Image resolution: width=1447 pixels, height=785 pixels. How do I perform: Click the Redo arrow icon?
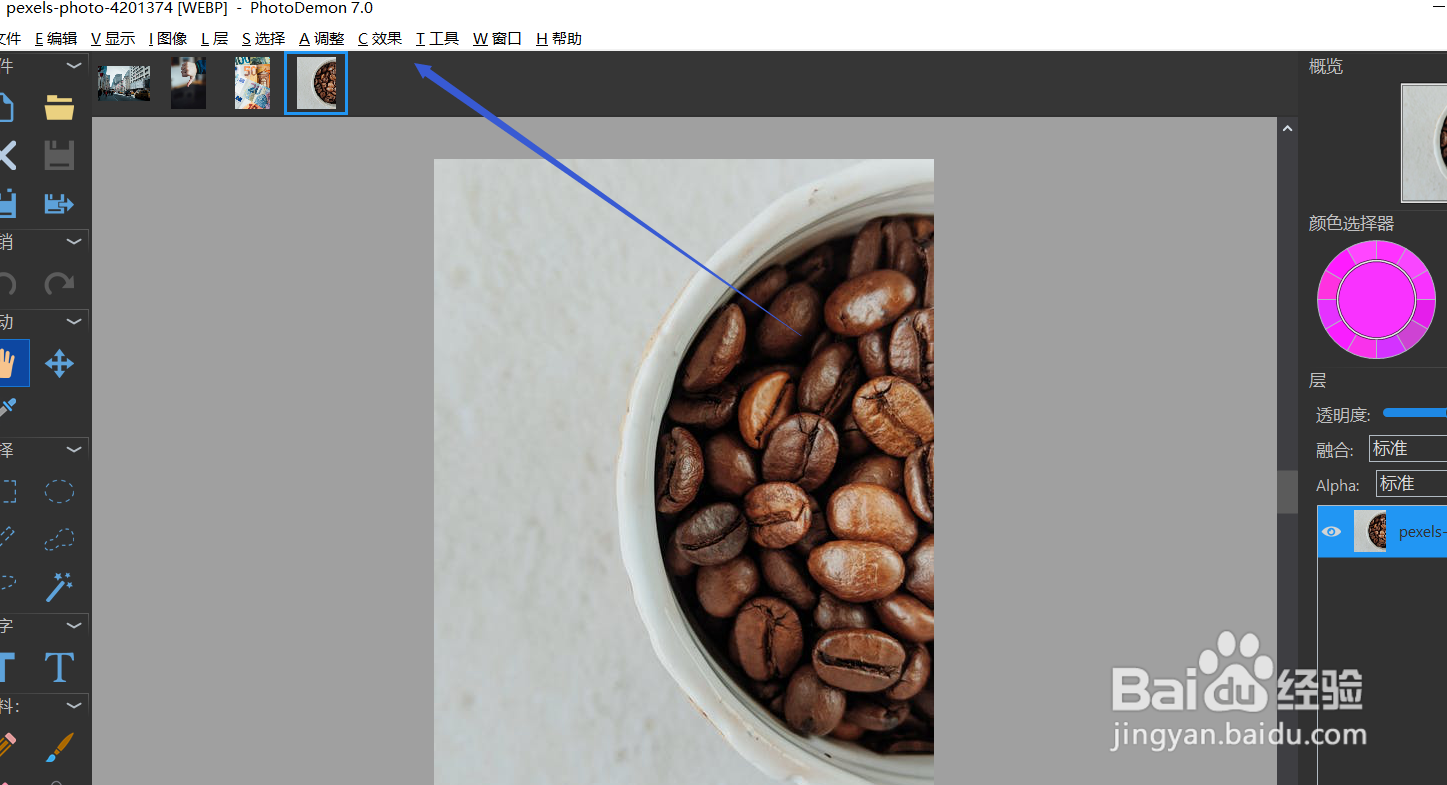click(x=59, y=284)
